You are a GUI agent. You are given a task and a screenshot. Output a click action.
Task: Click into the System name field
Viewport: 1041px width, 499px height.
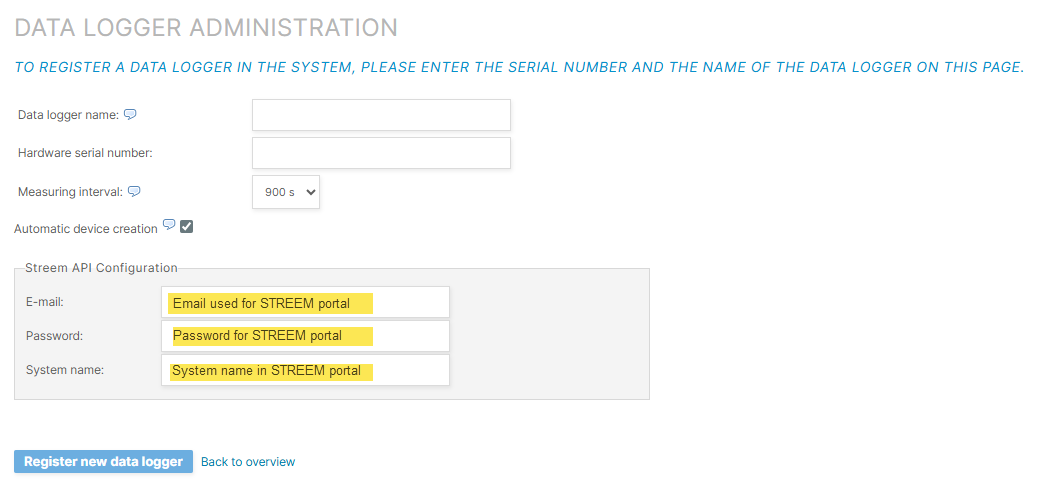click(x=305, y=370)
